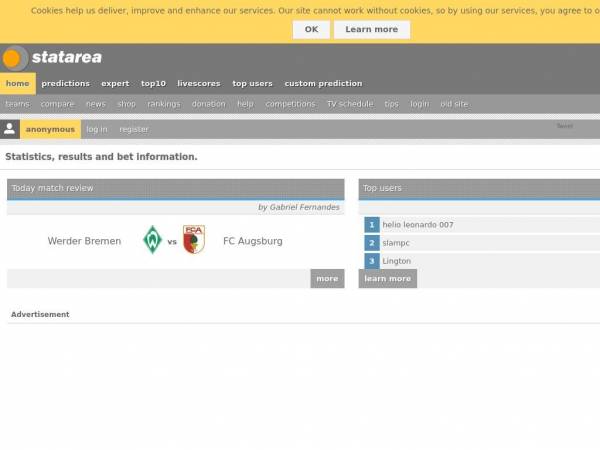Screen dimensions: 600x450
Task: Open livescores in the main menu
Action: pos(199,83)
